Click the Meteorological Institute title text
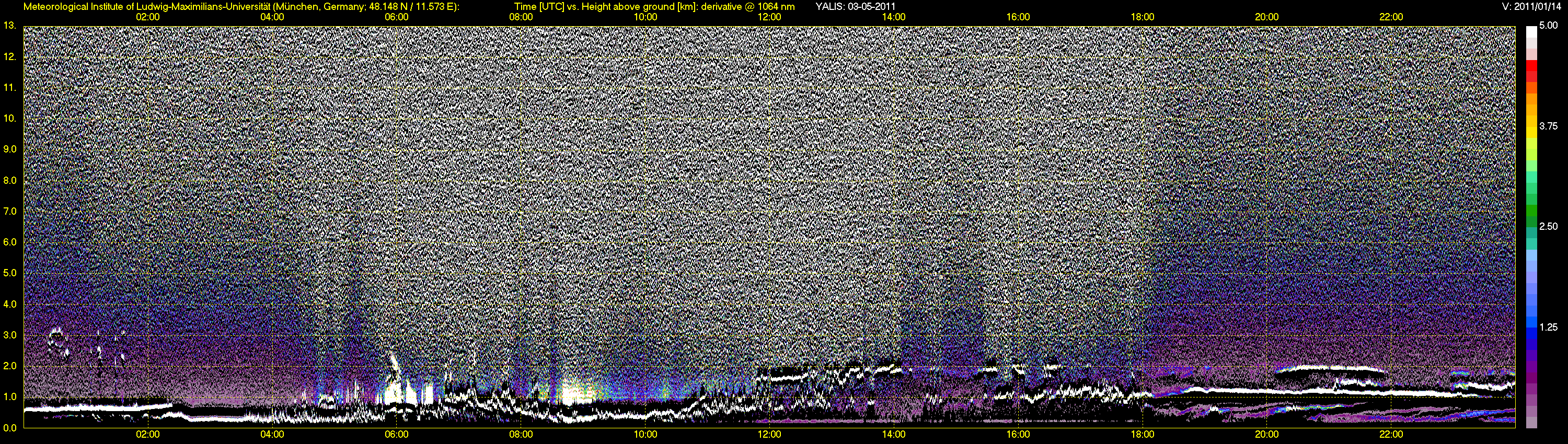The image size is (1568, 444). point(241,7)
